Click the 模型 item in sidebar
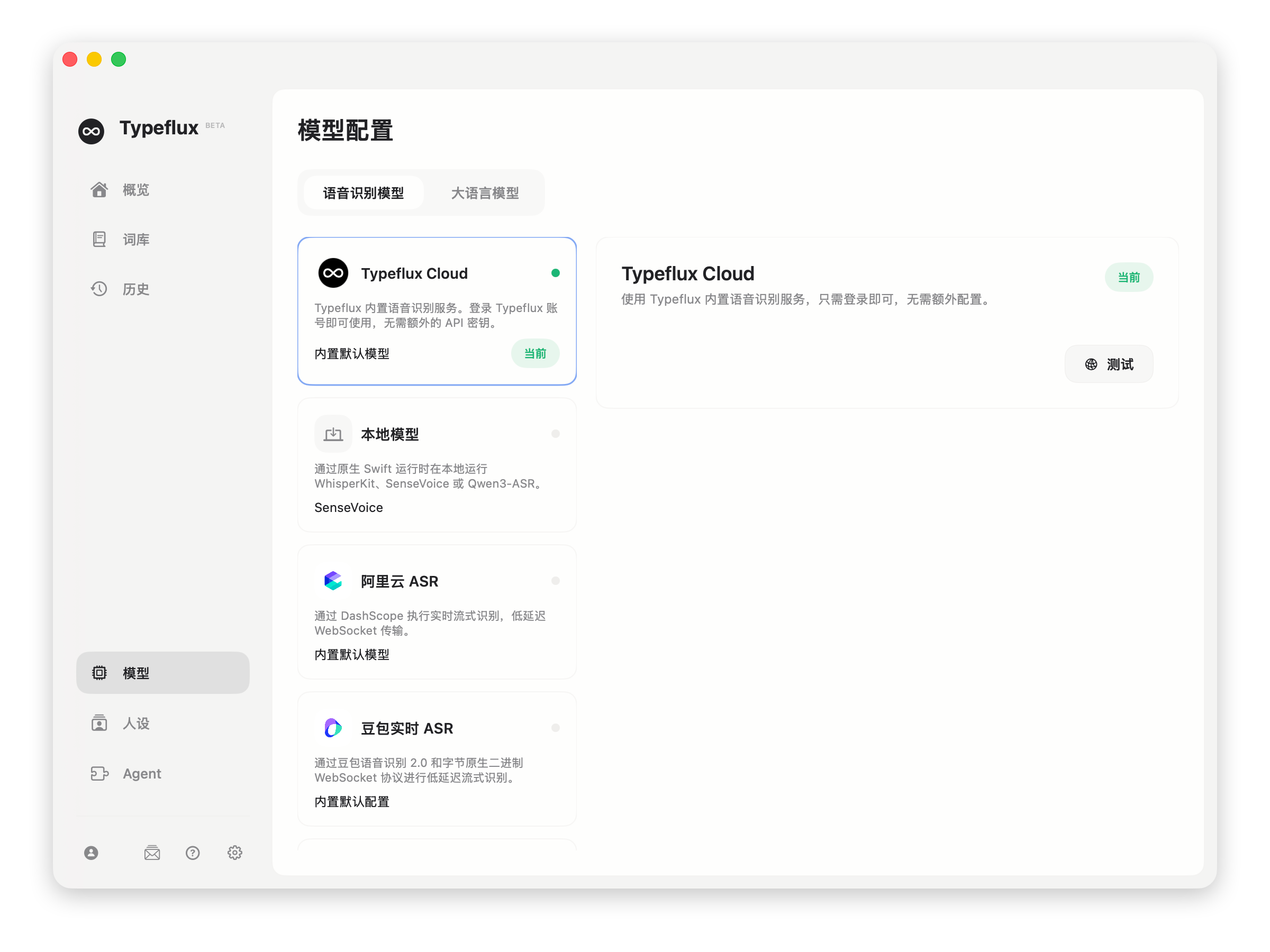The height and width of the screenshot is (952, 1270). point(162,673)
